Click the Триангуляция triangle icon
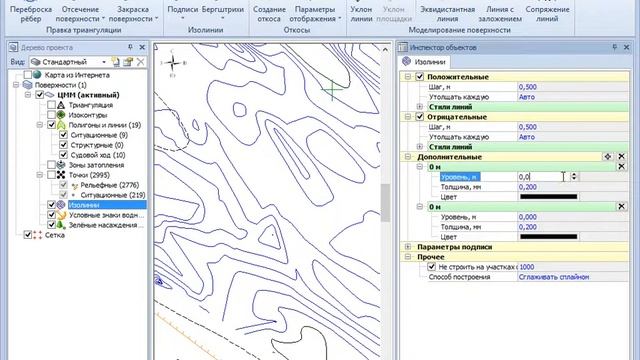 click(x=61, y=105)
